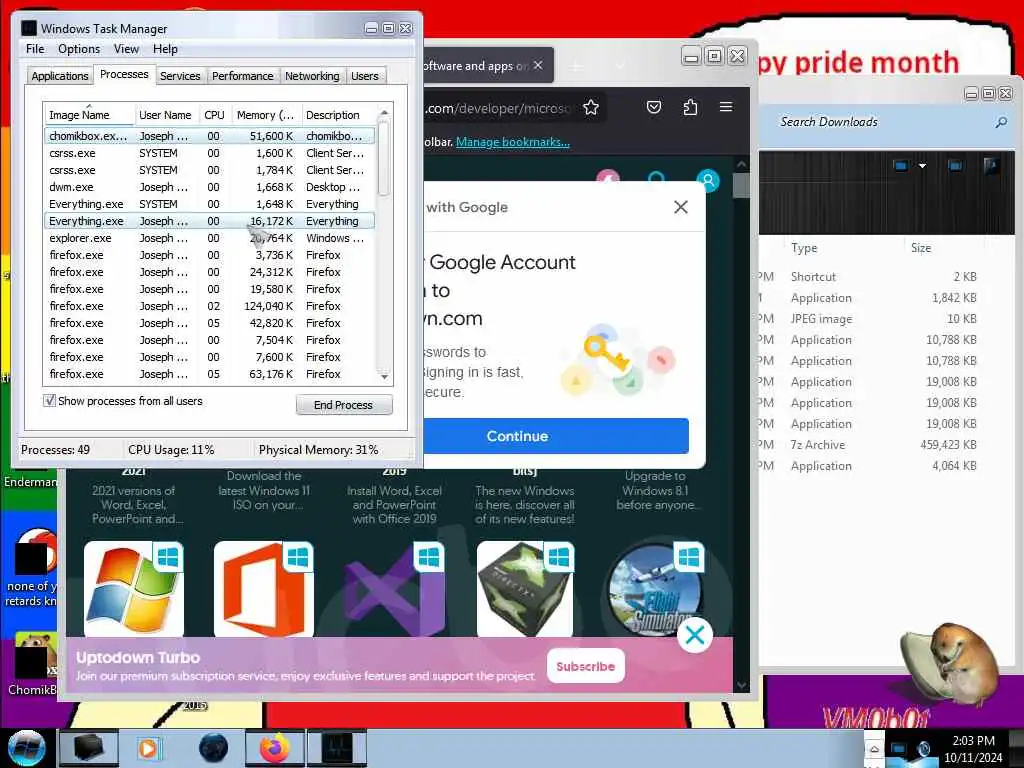Image resolution: width=1024 pixels, height=768 pixels.
Task: Open the Windows logo app thumbnail
Action: tap(134, 588)
